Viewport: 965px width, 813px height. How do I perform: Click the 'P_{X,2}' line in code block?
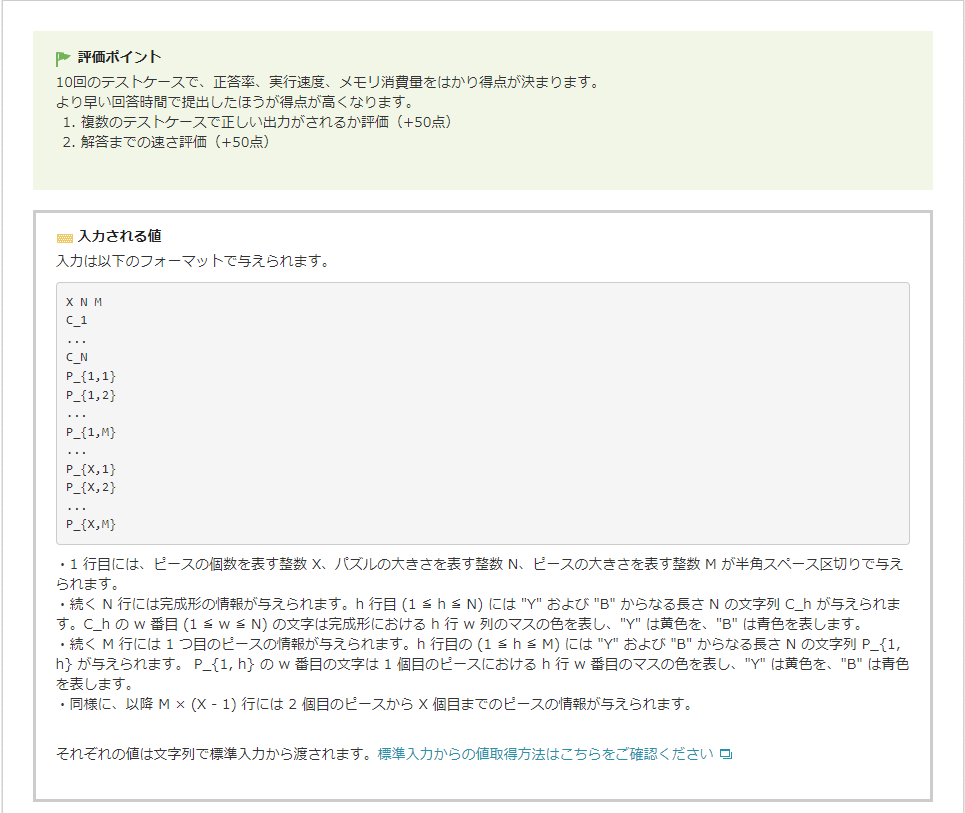[x=91, y=487]
